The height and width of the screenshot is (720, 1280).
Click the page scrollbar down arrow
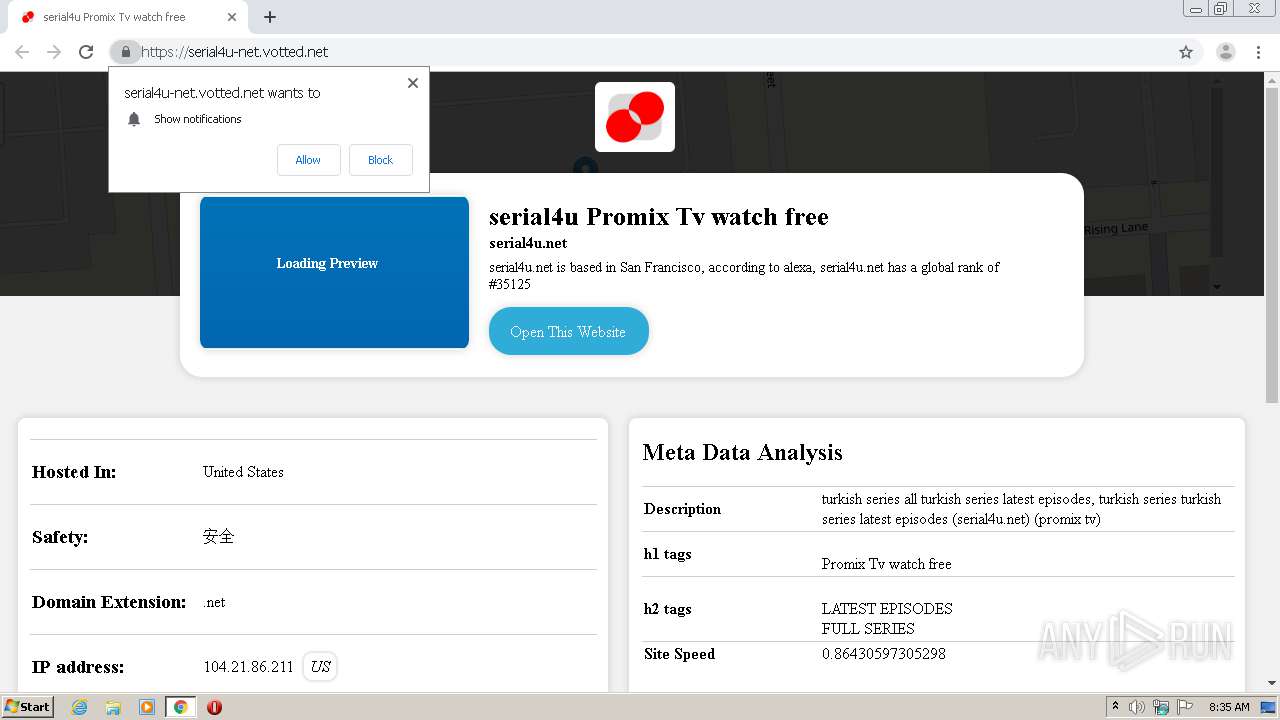pyautogui.click(x=1272, y=683)
